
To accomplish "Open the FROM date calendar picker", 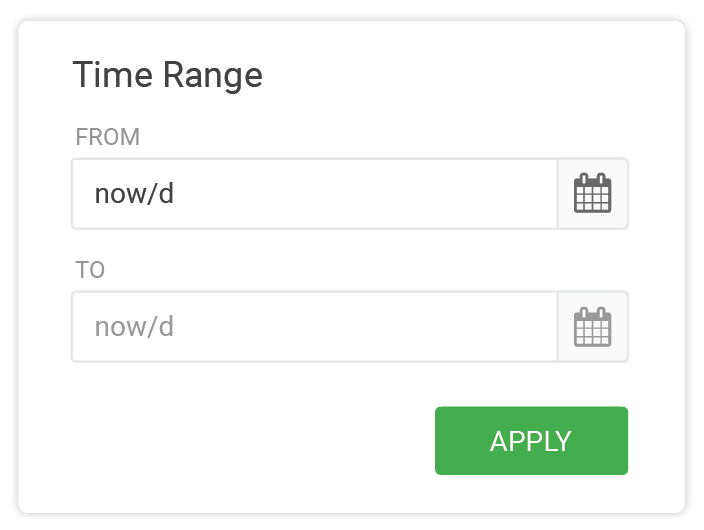I will [593, 194].
